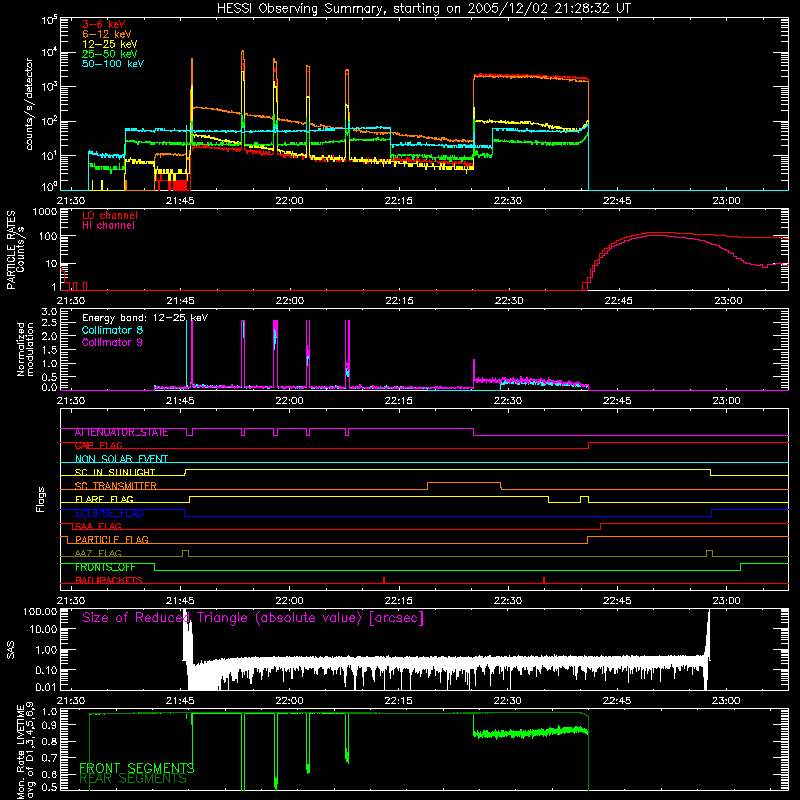This screenshot has width=800, height=800.
Task: Click the second bad packets red marker
Action: tap(544, 580)
